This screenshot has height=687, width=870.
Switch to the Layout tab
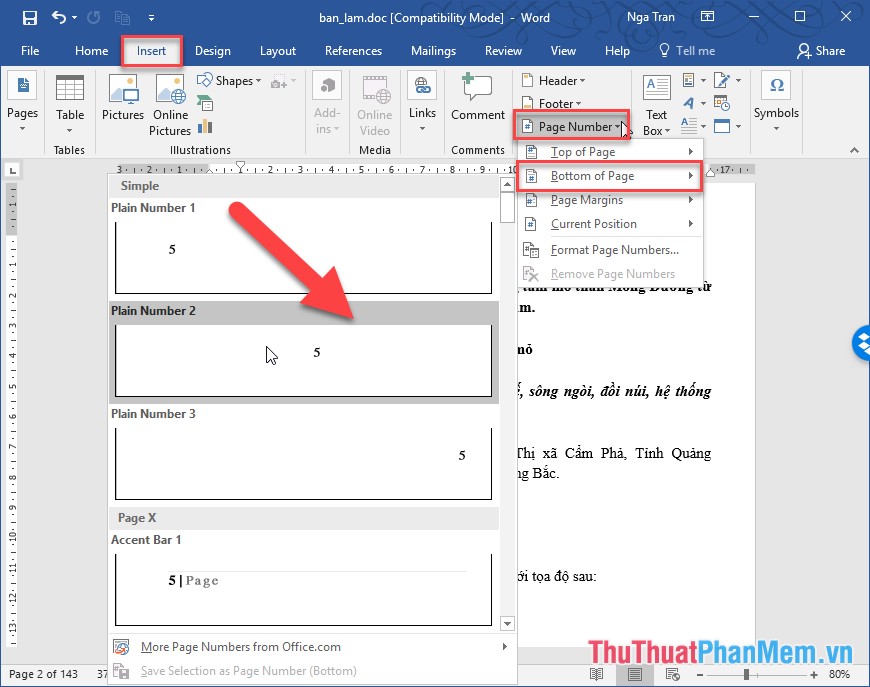pos(278,51)
